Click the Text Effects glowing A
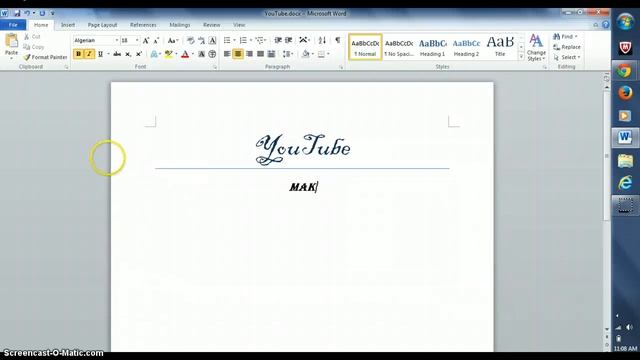Screen dimensions: 640x360 pyautogui.click(x=154, y=54)
